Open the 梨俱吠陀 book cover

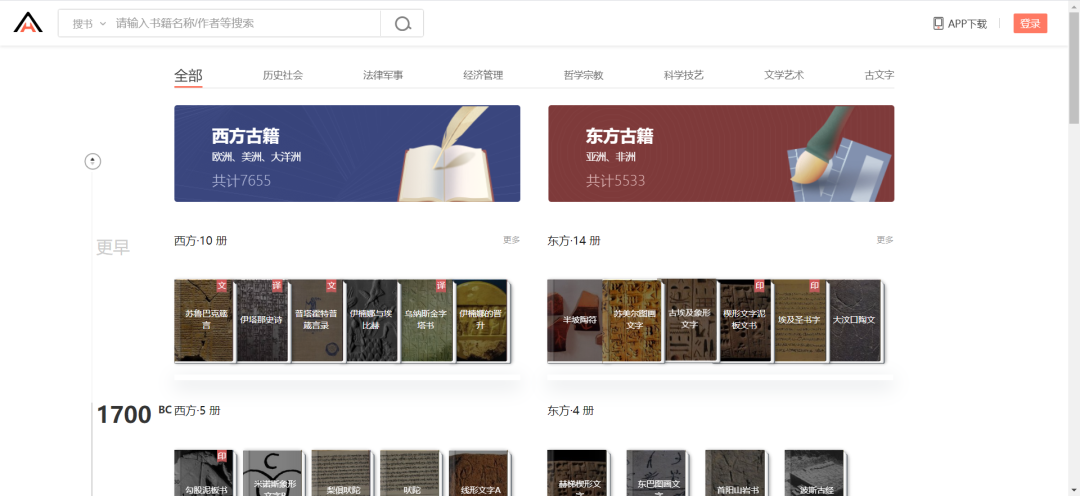[340, 473]
